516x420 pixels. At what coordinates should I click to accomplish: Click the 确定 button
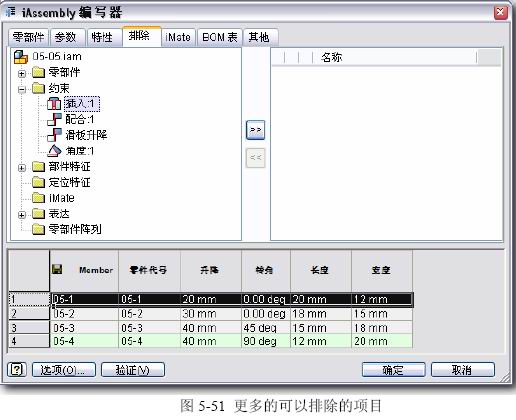pos(393,370)
